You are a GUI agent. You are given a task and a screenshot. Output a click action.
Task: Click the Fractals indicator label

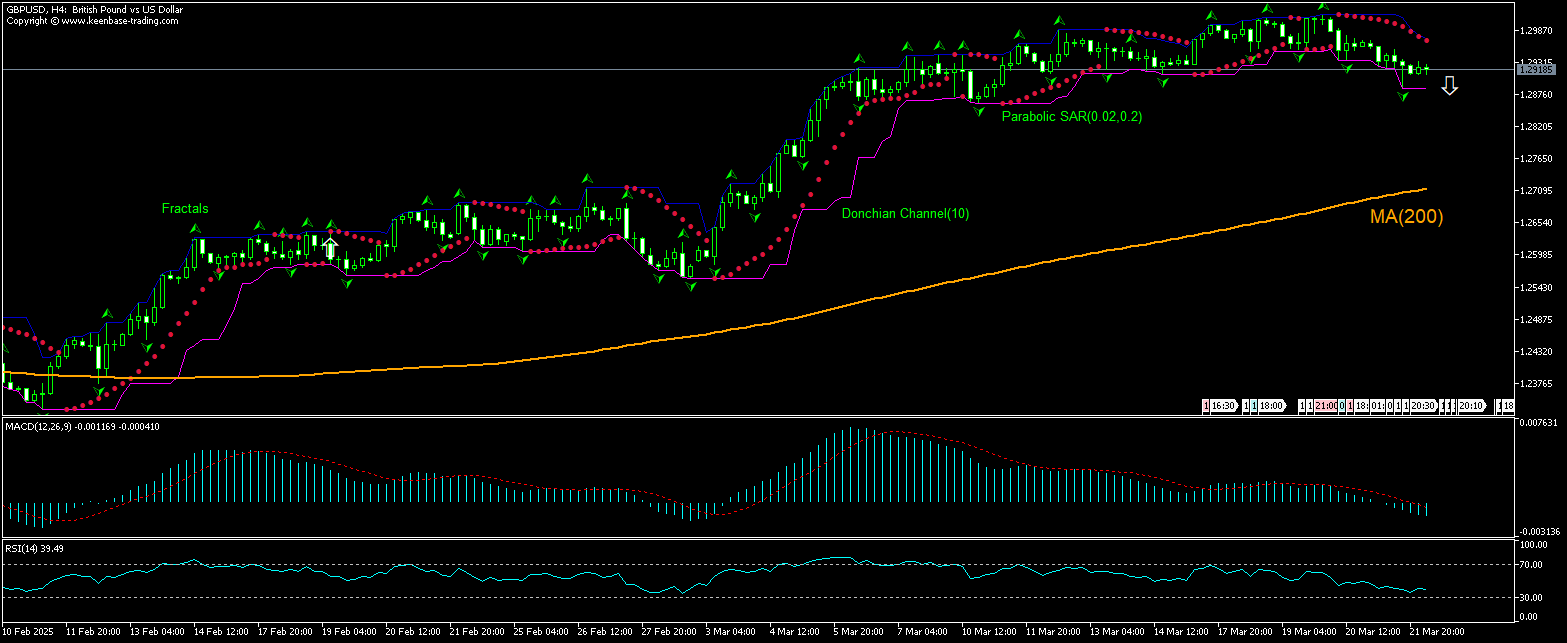point(185,209)
